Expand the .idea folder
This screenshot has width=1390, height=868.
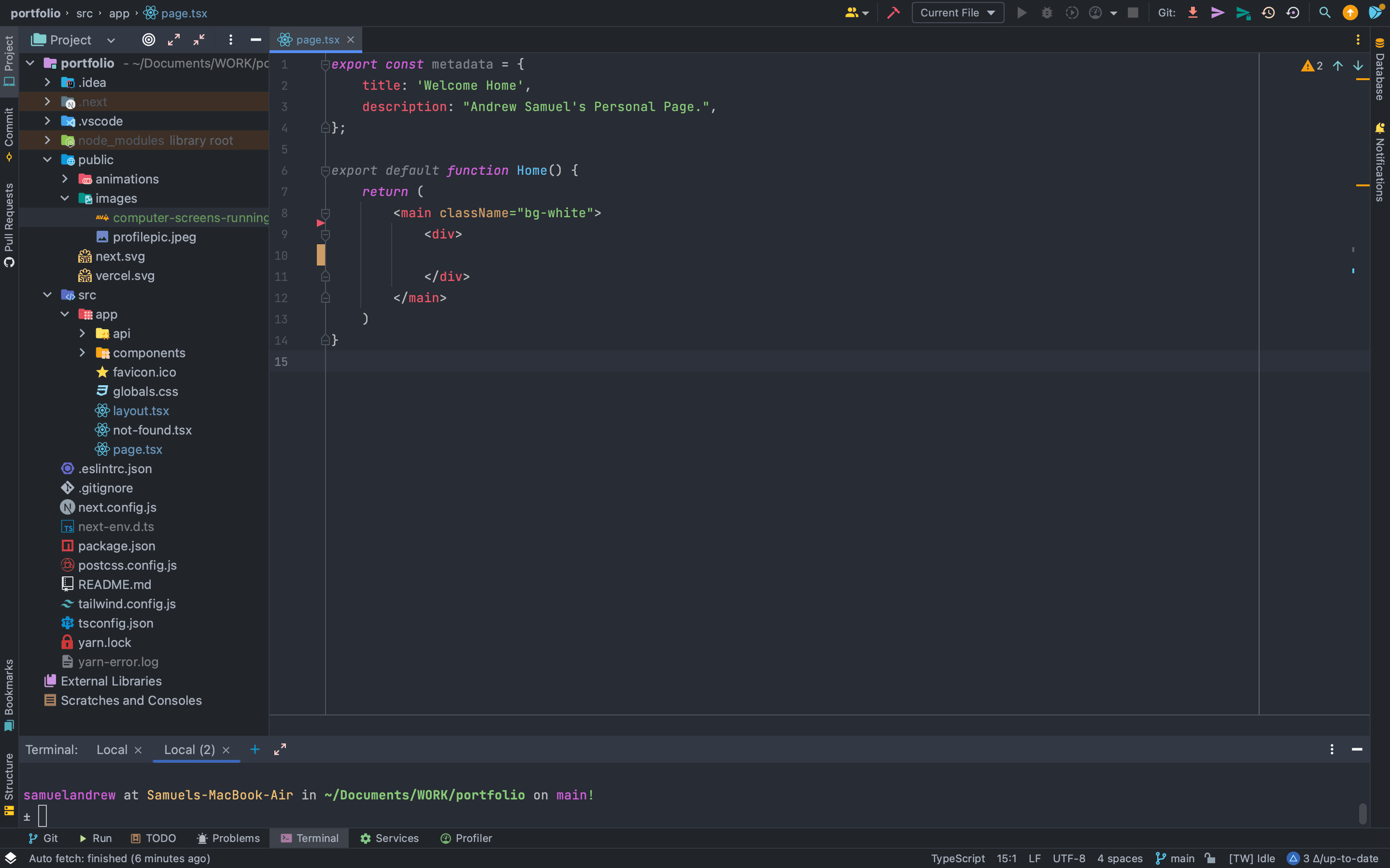(48, 83)
